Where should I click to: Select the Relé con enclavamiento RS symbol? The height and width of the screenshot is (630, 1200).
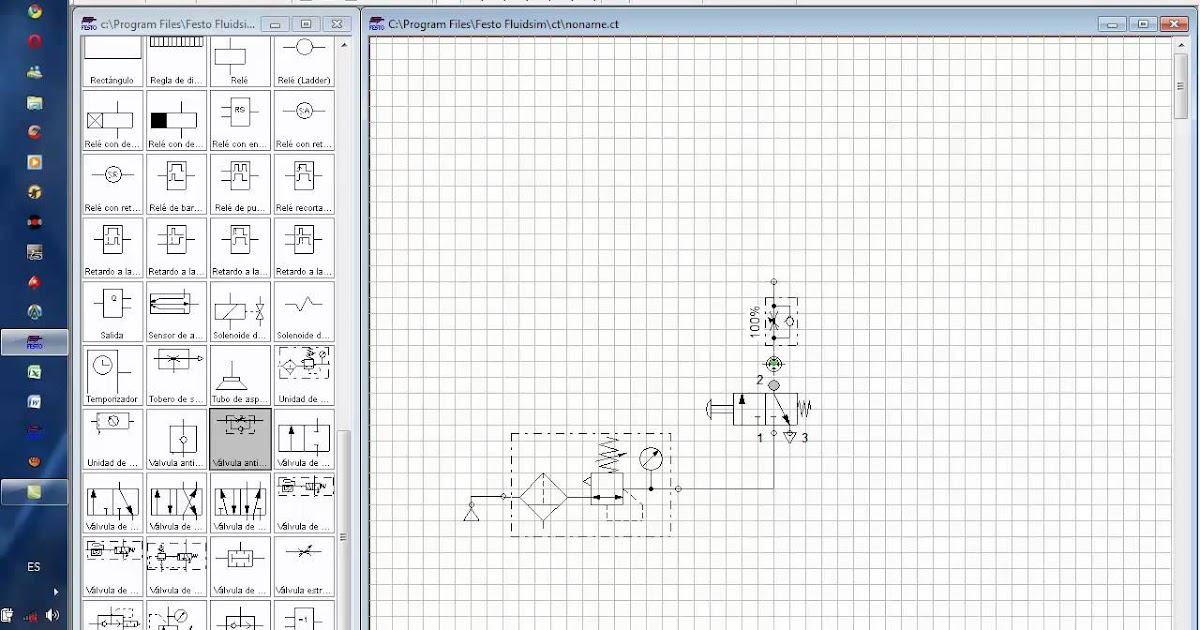coord(240,118)
